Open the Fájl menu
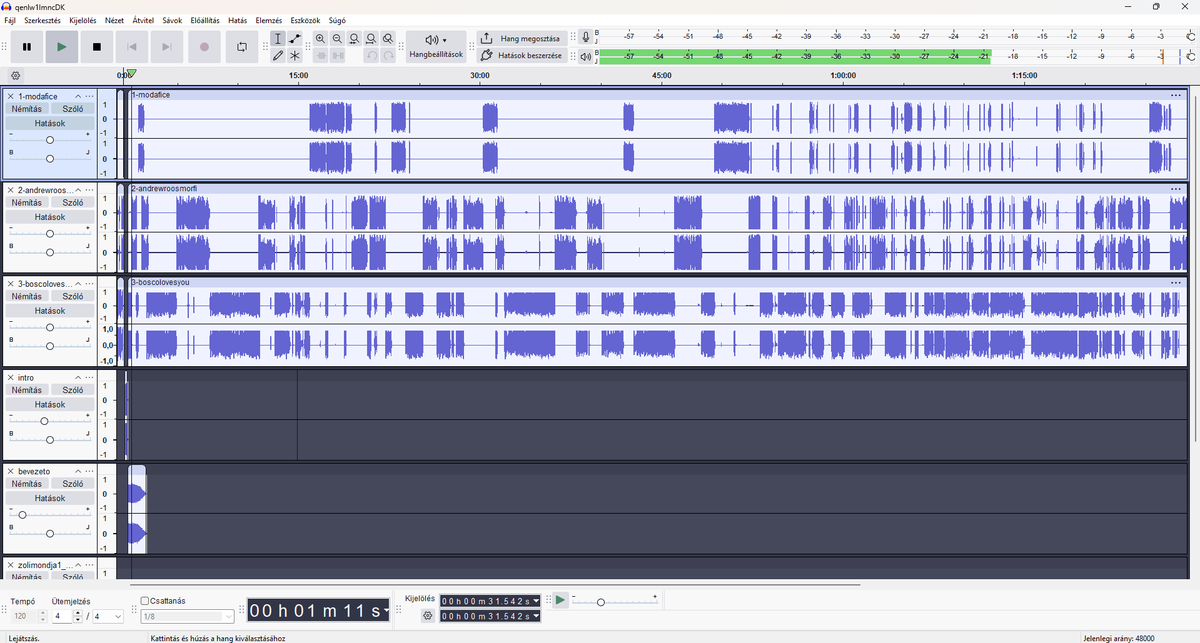This screenshot has width=1200, height=643. (x=10, y=20)
